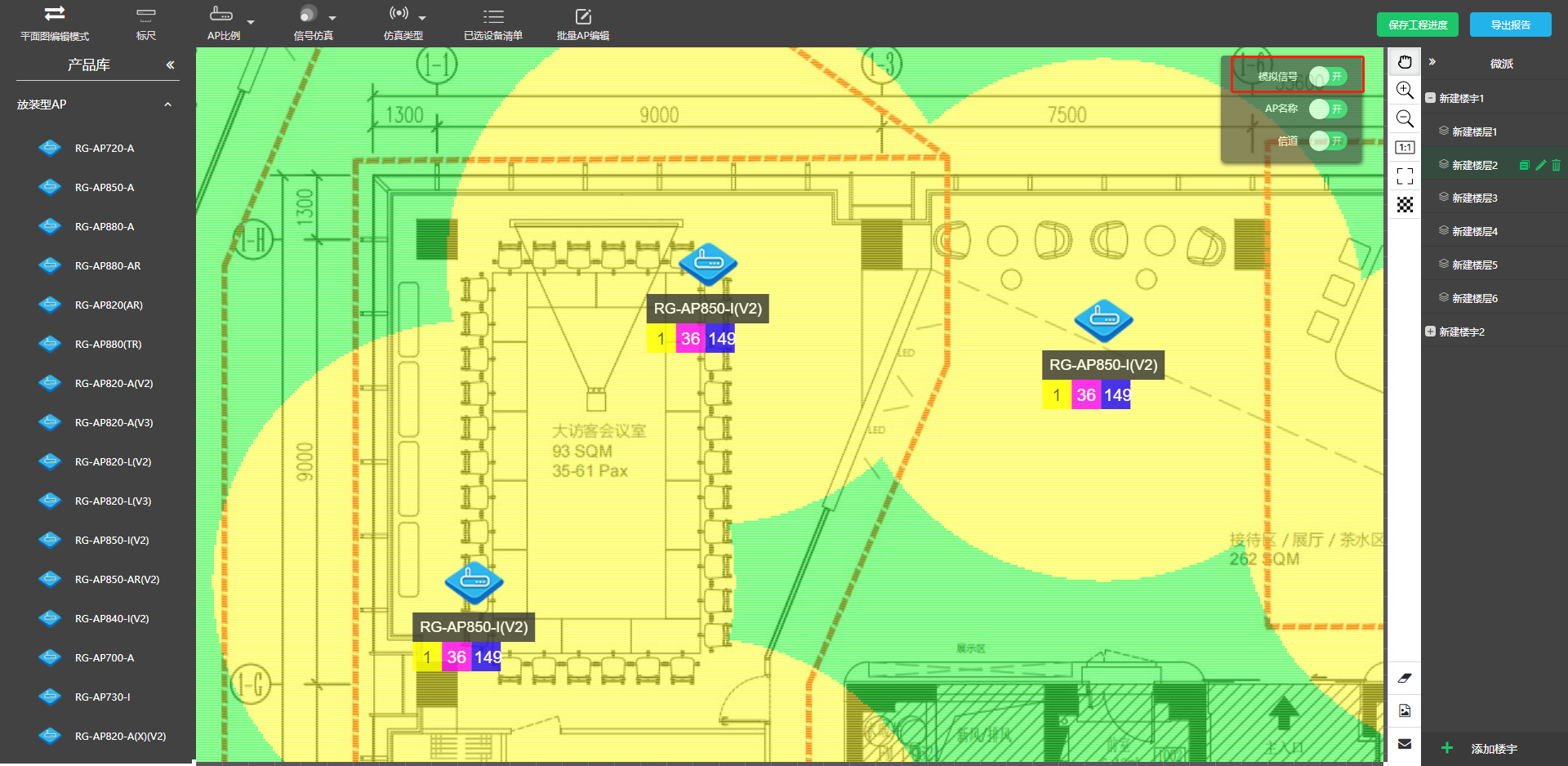Switch to 平面图编辑模式 floor plan mode
Screen dimensions: 1568x766
55,23
